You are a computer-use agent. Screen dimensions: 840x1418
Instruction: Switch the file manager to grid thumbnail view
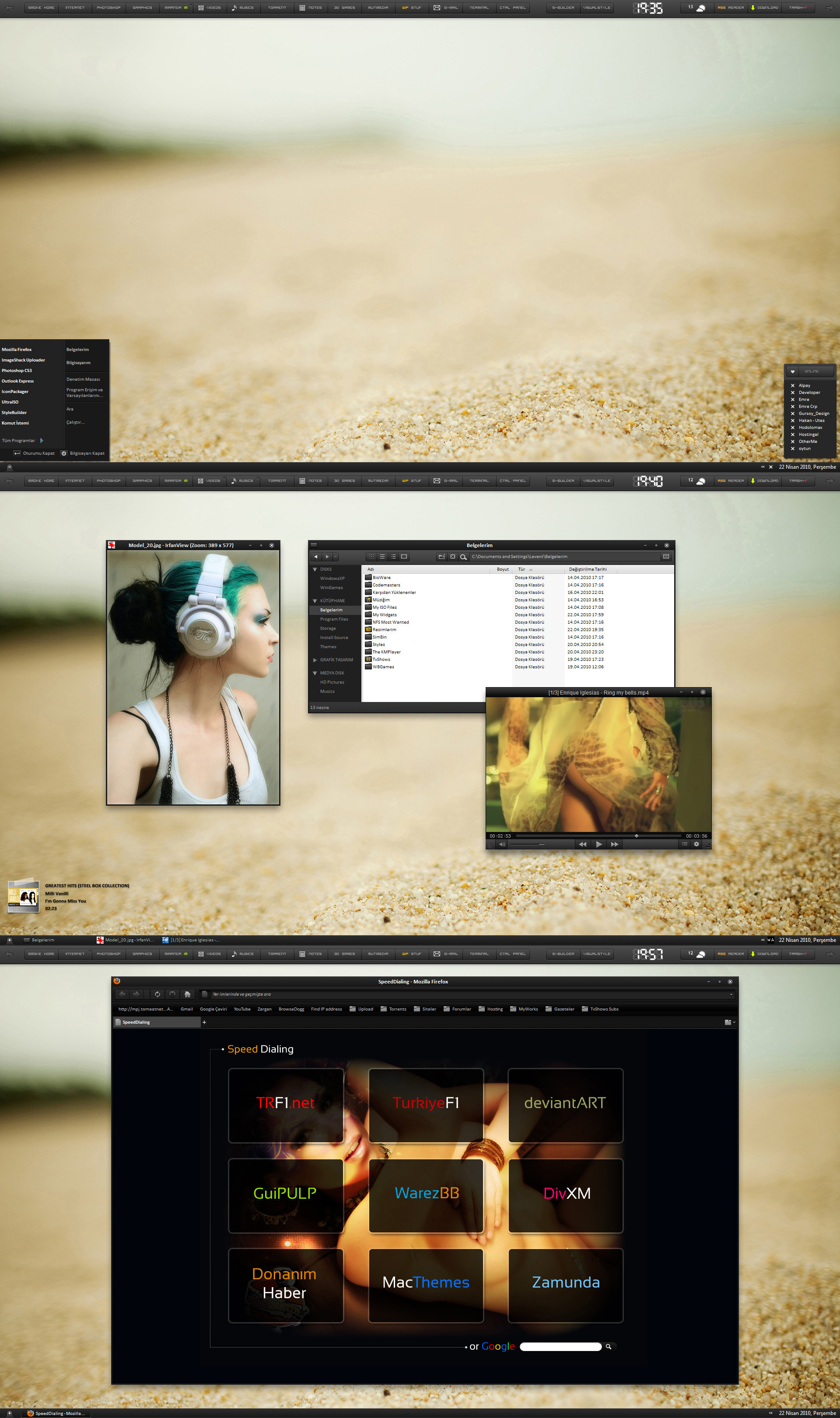point(371,556)
